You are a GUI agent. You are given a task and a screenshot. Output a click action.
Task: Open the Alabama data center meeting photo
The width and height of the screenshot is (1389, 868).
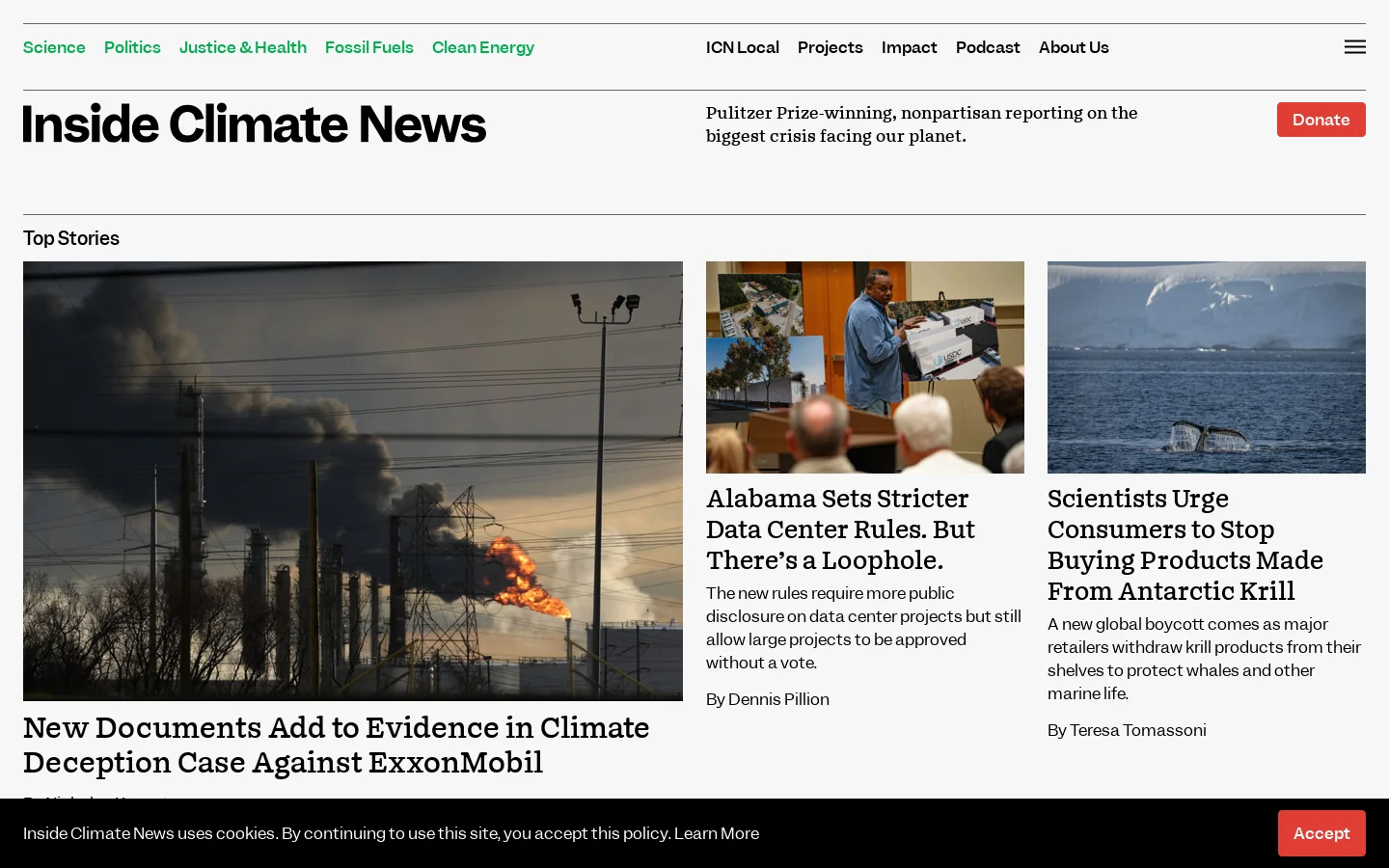coord(865,367)
